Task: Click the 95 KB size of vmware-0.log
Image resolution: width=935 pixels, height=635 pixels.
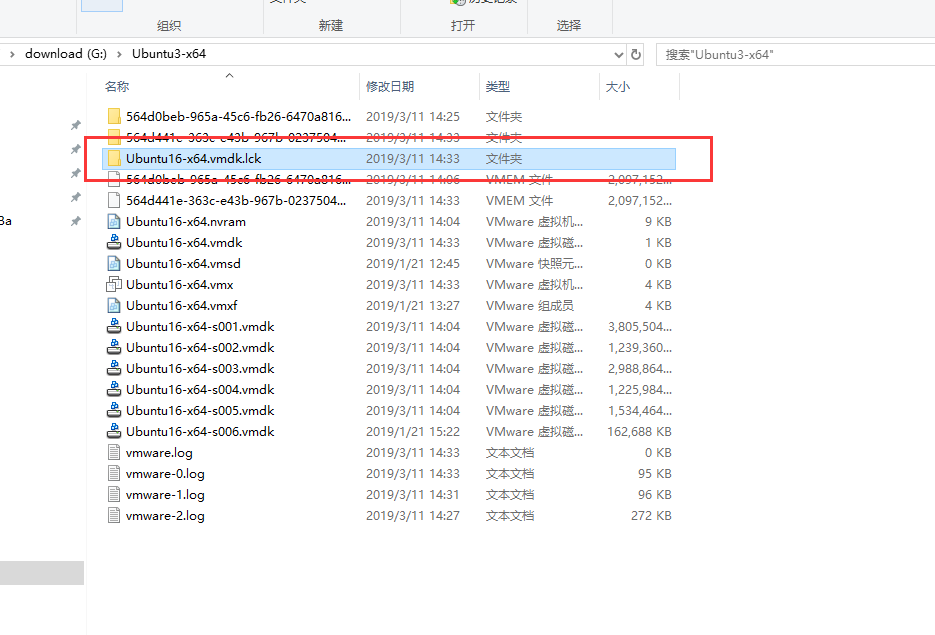Action: click(x=655, y=473)
